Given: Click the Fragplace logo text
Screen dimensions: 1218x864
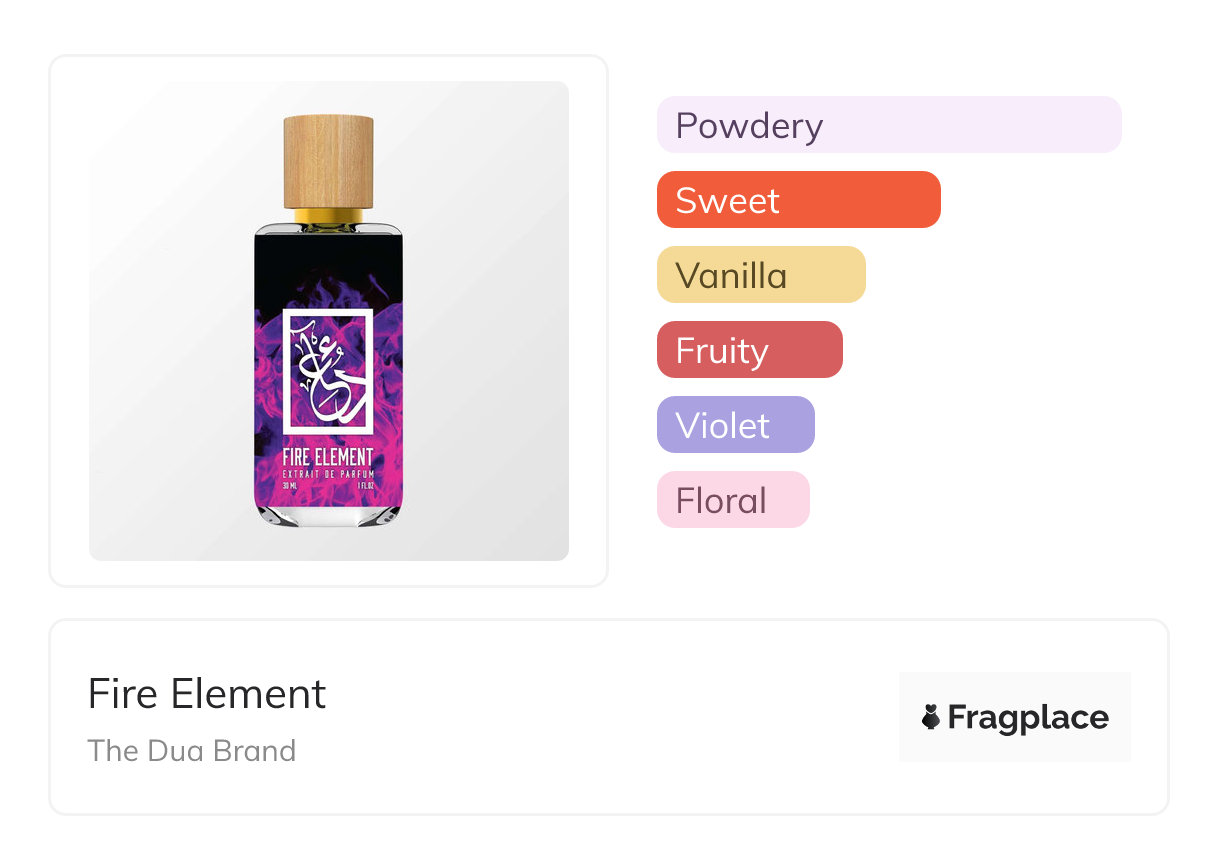Looking at the screenshot, I should click(1028, 717).
